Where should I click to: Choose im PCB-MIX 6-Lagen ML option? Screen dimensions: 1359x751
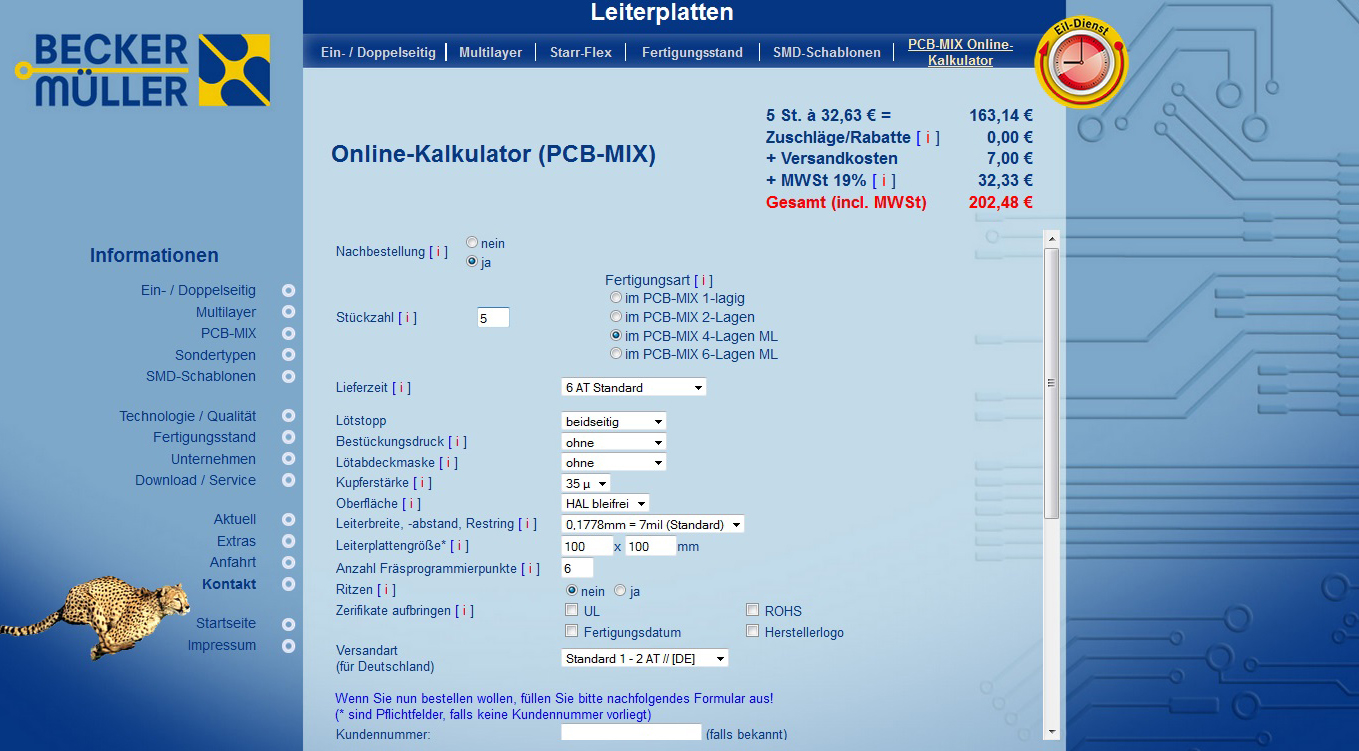[616, 354]
